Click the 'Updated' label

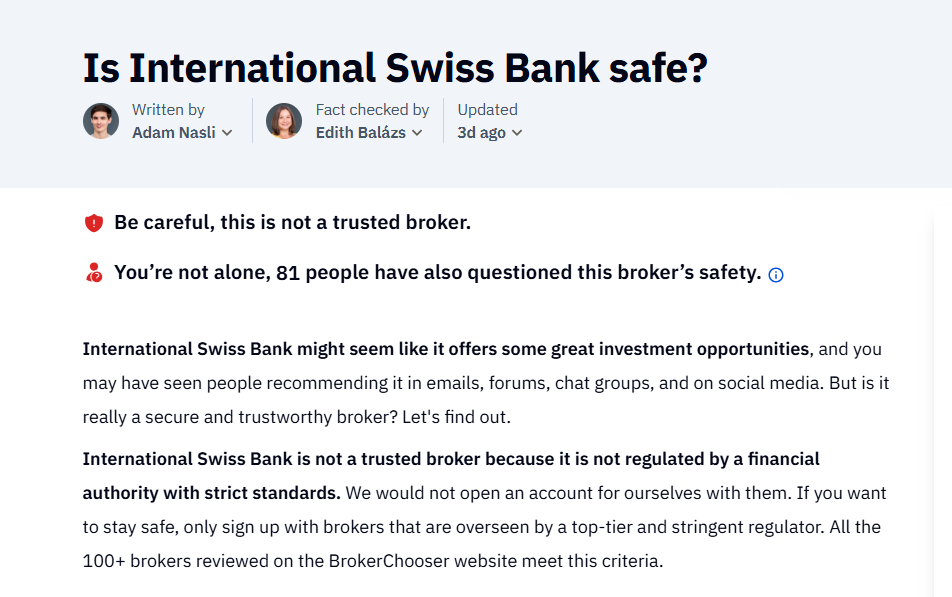488,110
